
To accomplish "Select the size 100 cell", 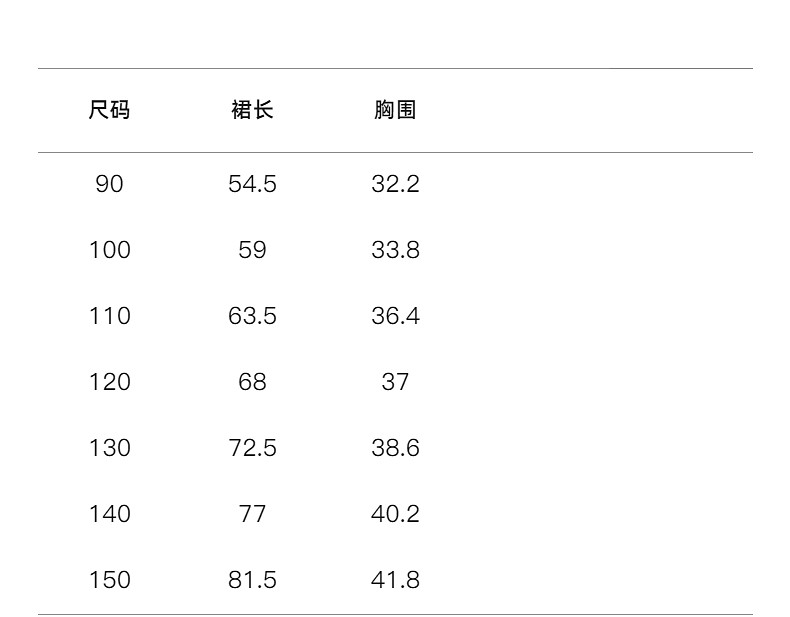I will coord(109,250).
